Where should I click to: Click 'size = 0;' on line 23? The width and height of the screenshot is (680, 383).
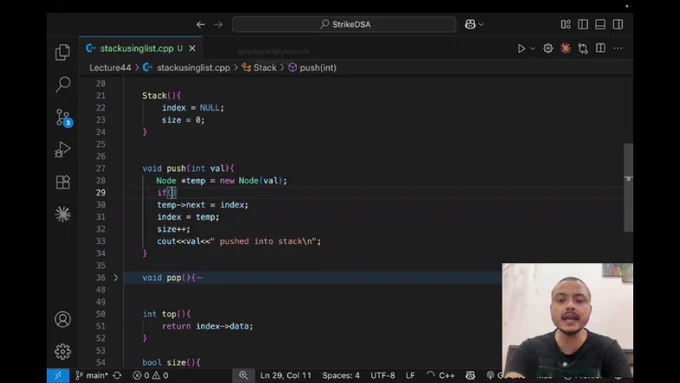pyautogui.click(x=183, y=120)
